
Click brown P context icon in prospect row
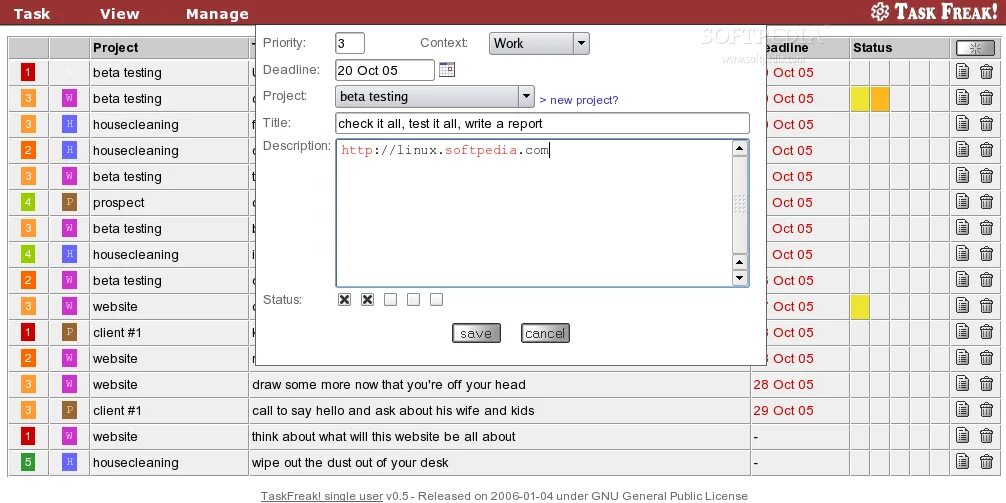[69, 202]
